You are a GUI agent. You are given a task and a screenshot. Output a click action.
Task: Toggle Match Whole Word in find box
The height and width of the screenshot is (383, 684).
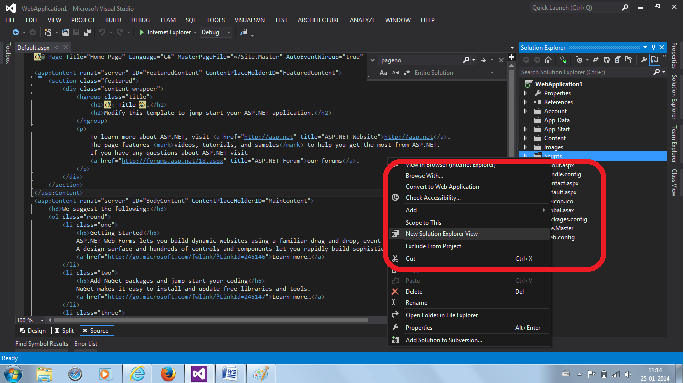pos(395,73)
